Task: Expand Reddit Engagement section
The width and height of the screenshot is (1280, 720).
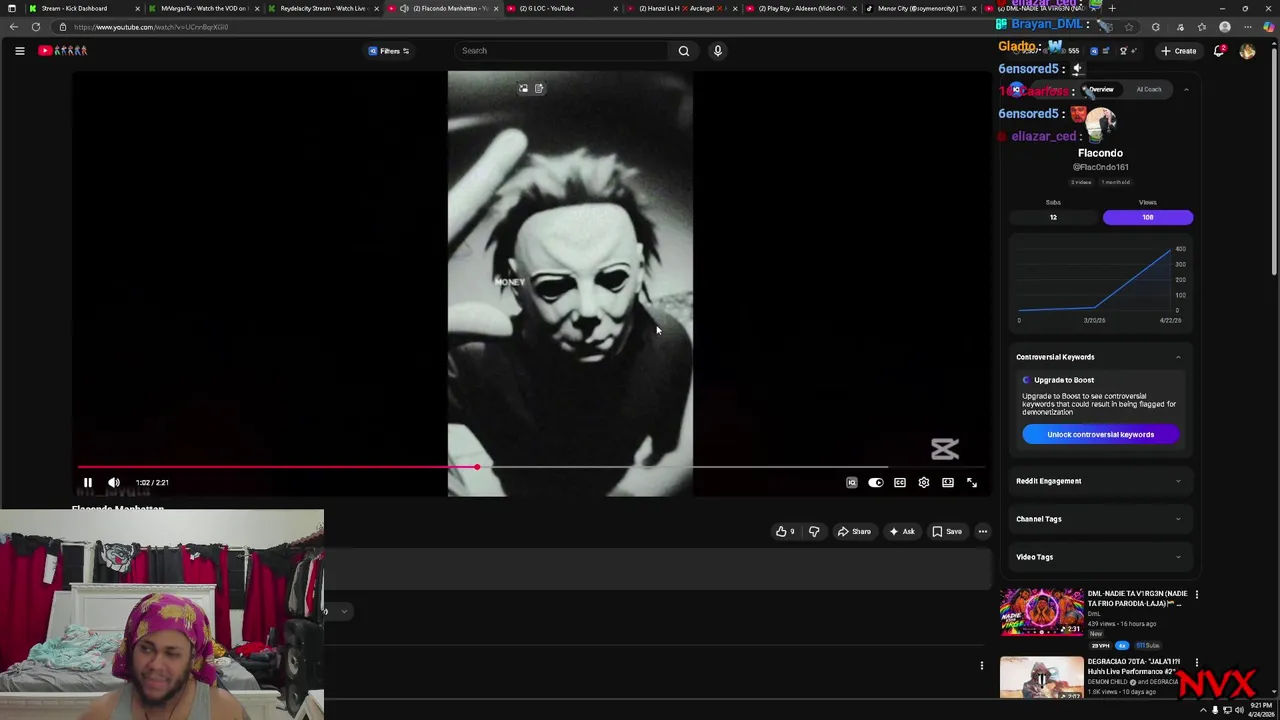Action: tap(1100, 481)
